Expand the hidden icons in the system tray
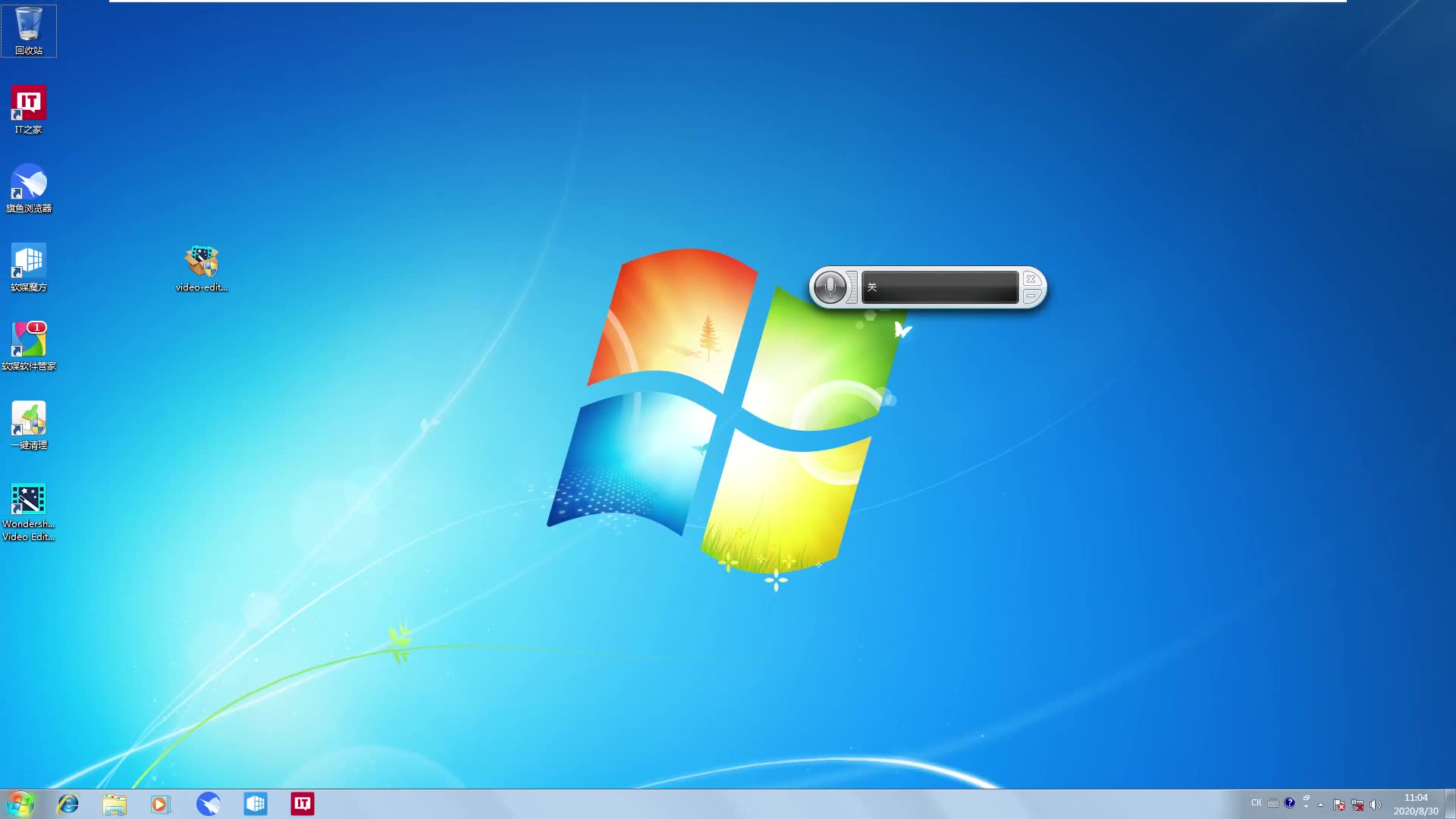 (x=1319, y=804)
